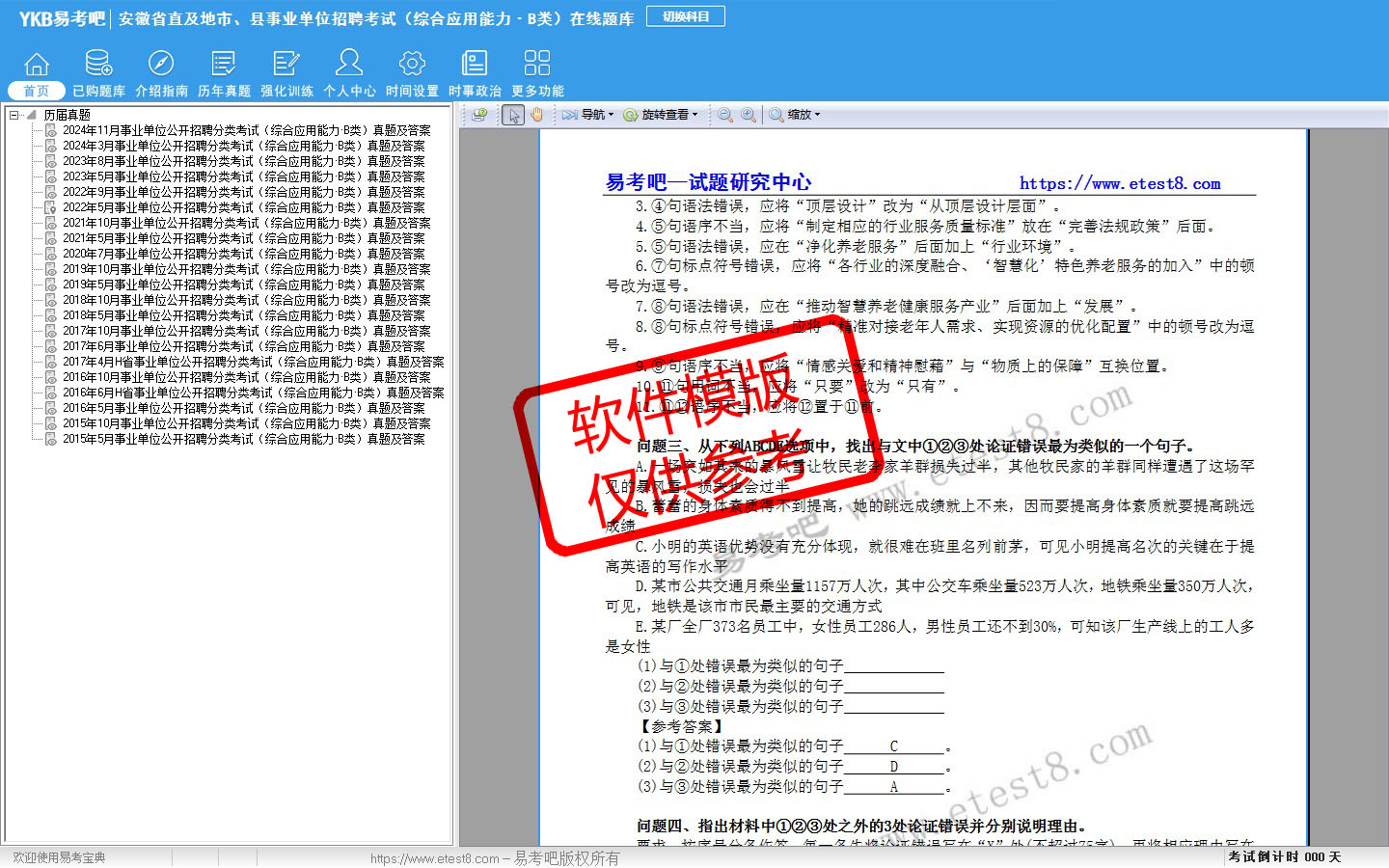Select the 2015年5月 exam paper in the tree

243,439
